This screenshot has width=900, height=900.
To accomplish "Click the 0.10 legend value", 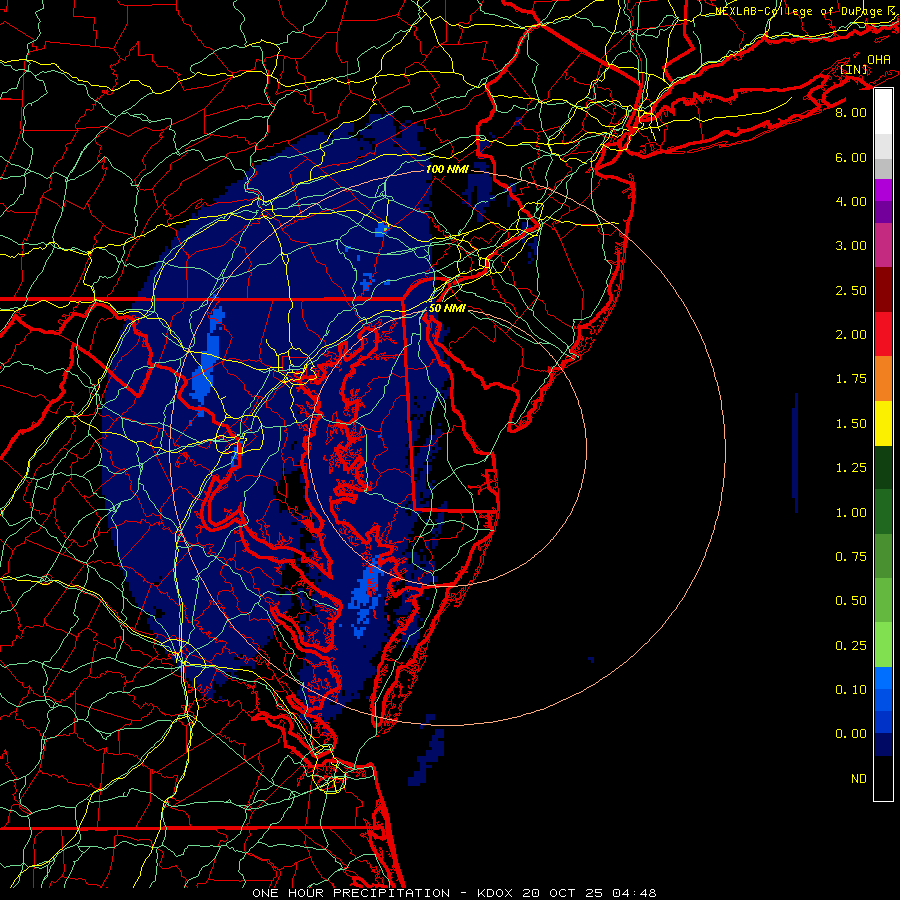I will pyautogui.click(x=851, y=690).
